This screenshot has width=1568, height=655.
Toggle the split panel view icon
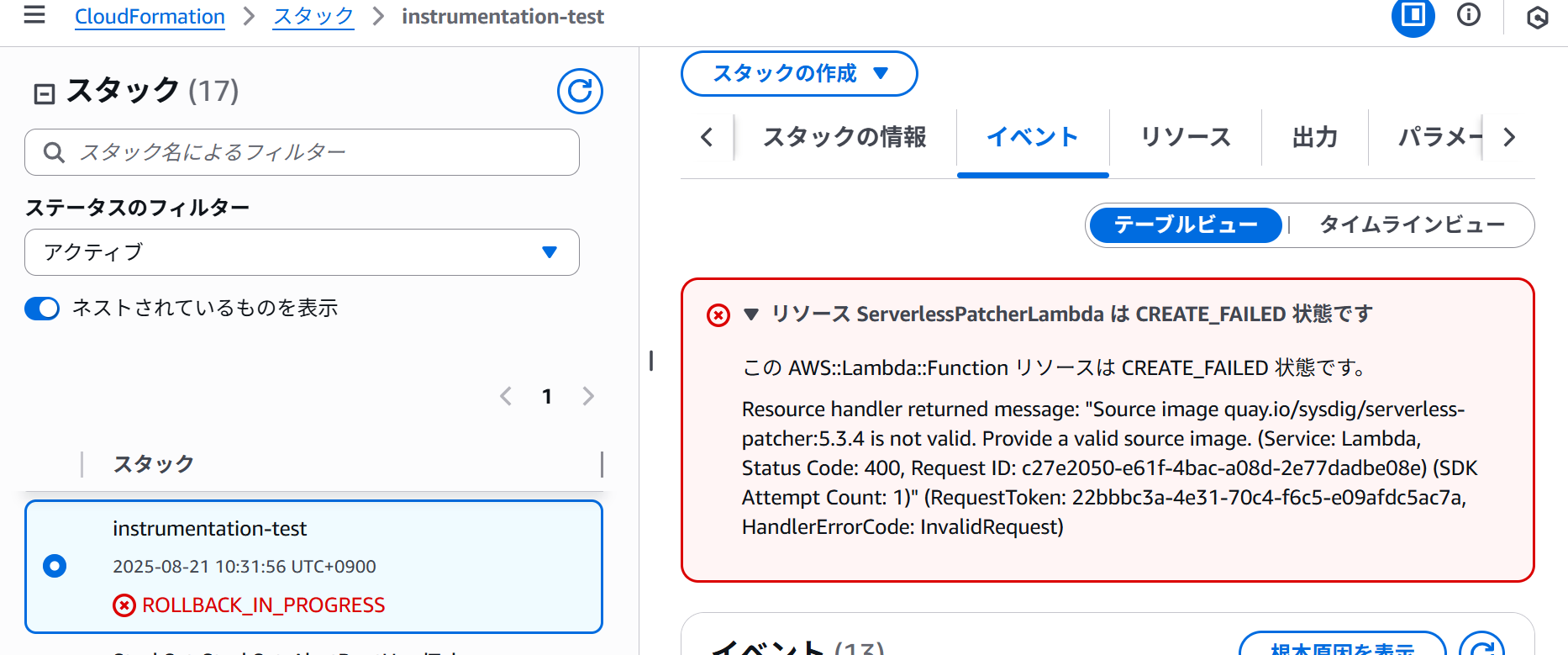click(1413, 16)
